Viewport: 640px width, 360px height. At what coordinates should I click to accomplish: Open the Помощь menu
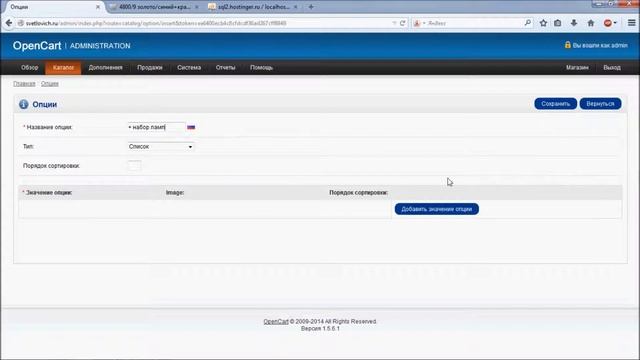261,67
